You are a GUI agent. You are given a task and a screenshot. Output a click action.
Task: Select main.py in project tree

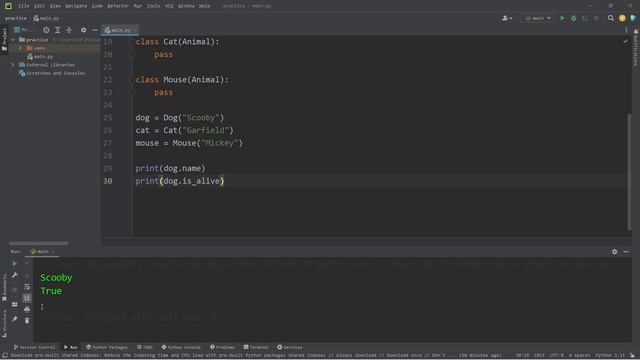click(x=40, y=57)
